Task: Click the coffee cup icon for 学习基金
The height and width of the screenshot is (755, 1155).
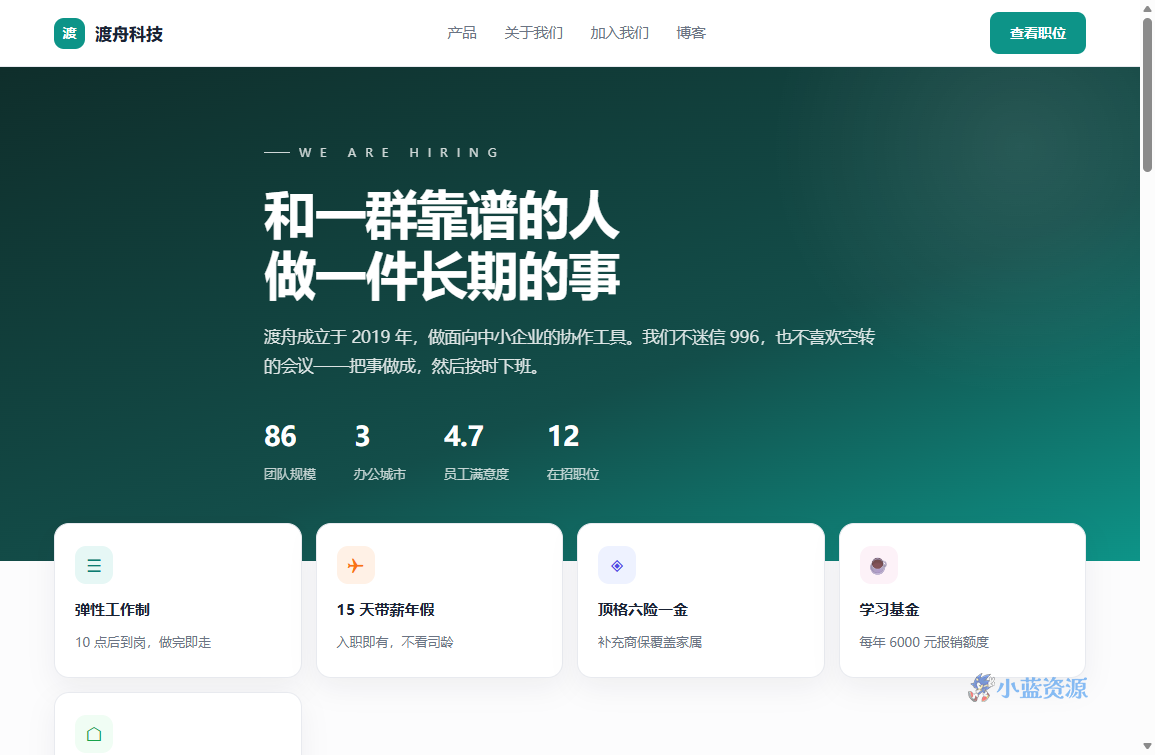Action: pos(878,565)
